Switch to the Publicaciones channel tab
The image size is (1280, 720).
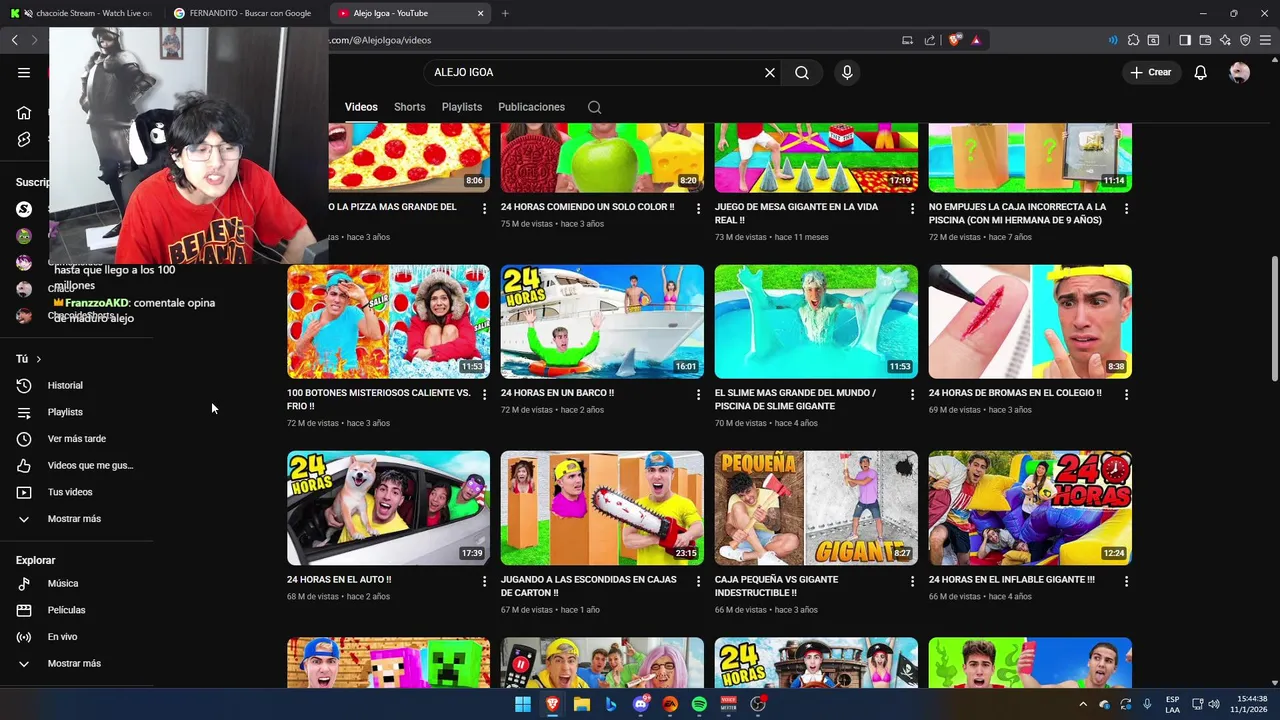(531, 107)
